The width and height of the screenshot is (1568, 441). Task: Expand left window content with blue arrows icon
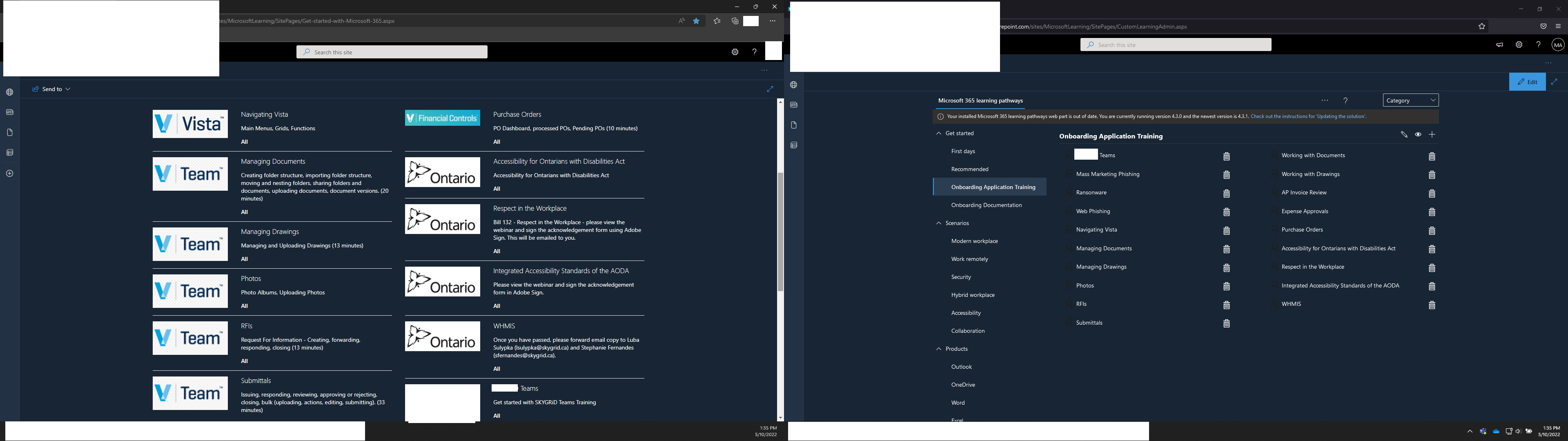(769, 89)
